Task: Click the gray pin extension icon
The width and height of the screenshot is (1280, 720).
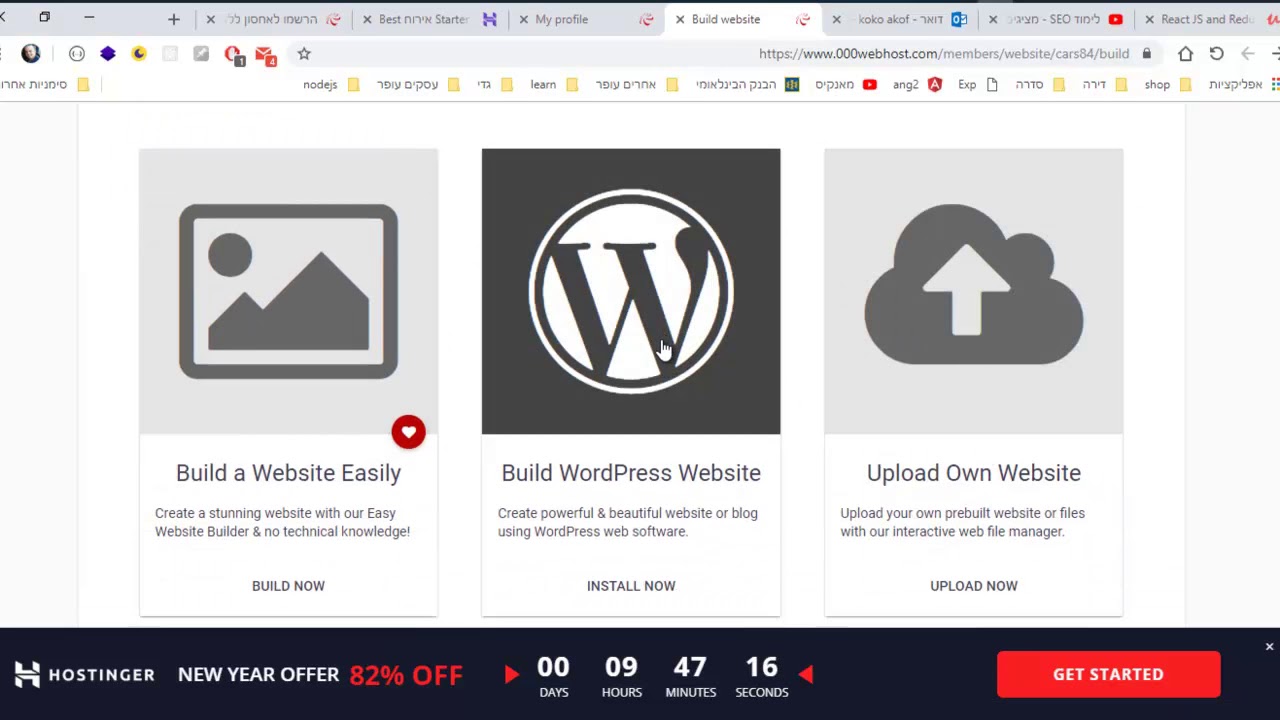Action: 201,54
